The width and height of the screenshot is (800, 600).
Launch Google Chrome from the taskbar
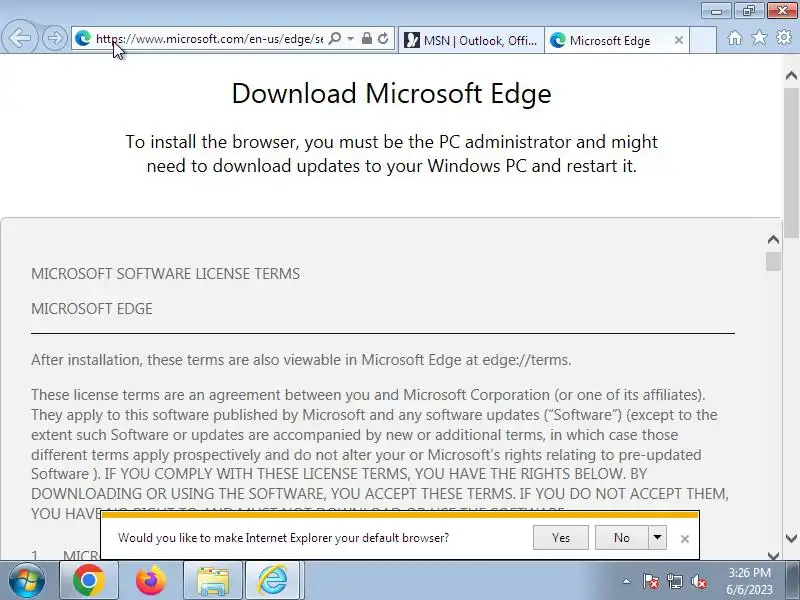(89, 580)
